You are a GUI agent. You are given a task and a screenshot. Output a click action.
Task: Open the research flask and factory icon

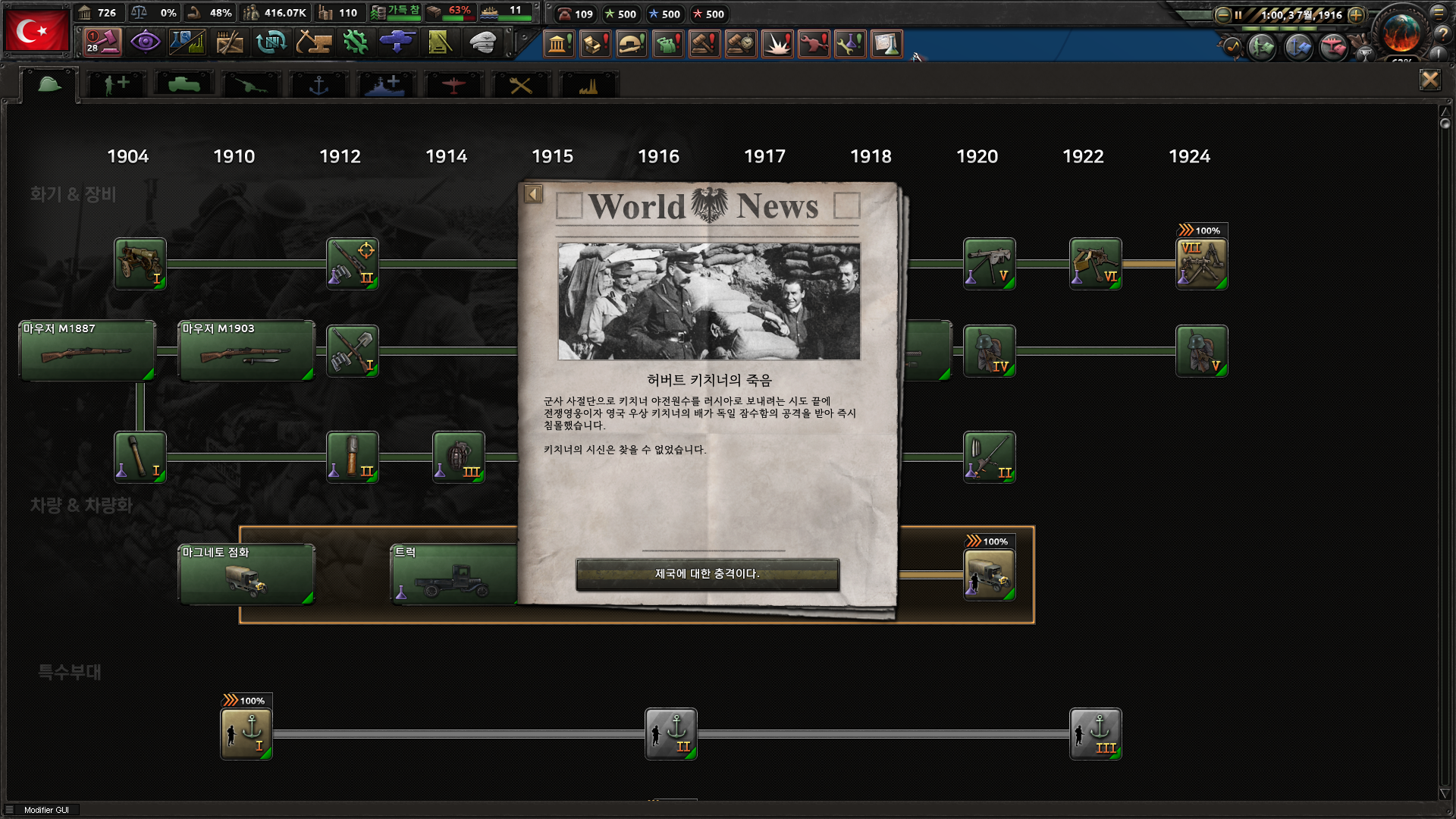coord(187,42)
